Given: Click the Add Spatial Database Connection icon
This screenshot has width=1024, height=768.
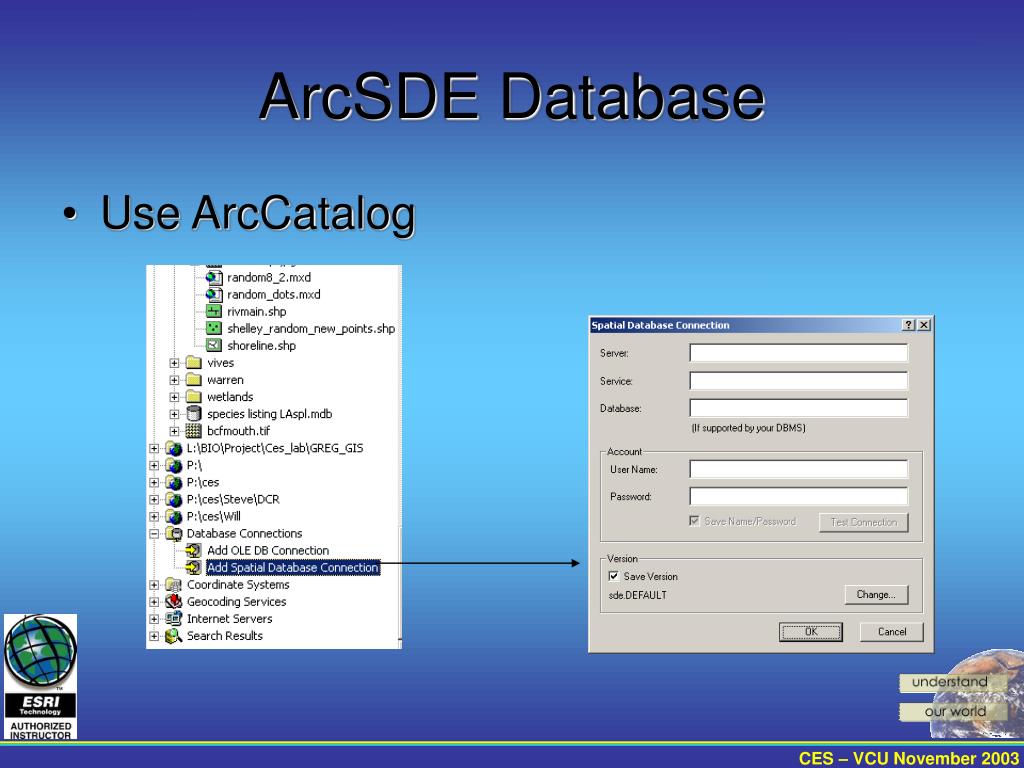Looking at the screenshot, I should 193,568.
